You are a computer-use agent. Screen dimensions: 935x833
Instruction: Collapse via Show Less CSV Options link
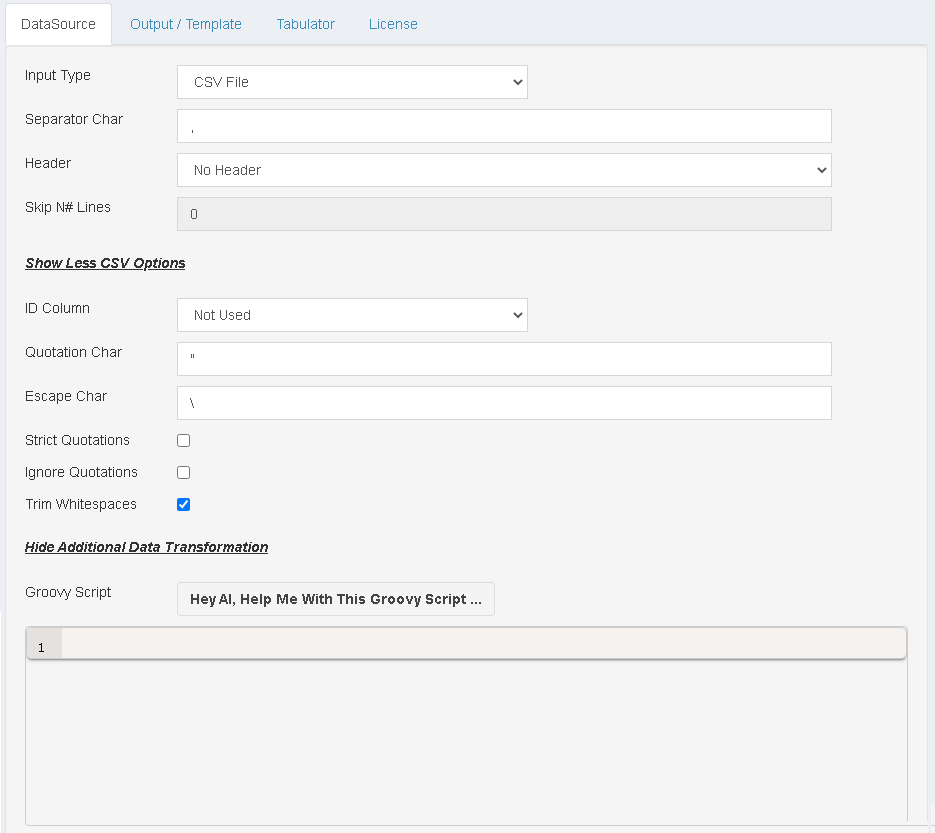pos(105,263)
